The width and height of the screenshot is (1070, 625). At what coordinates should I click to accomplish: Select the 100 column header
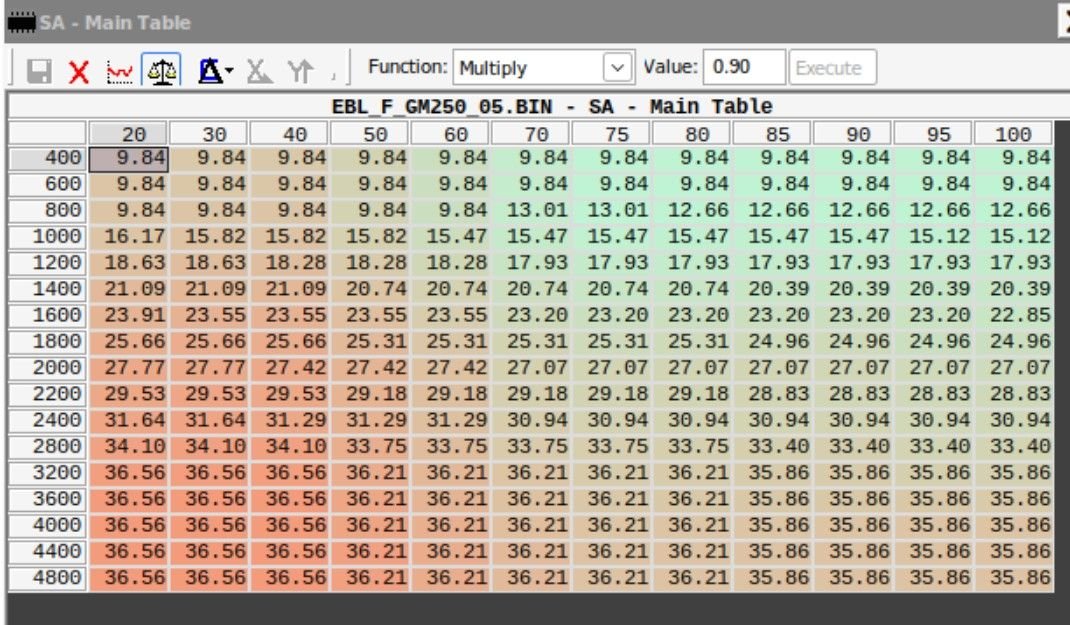coord(1012,135)
